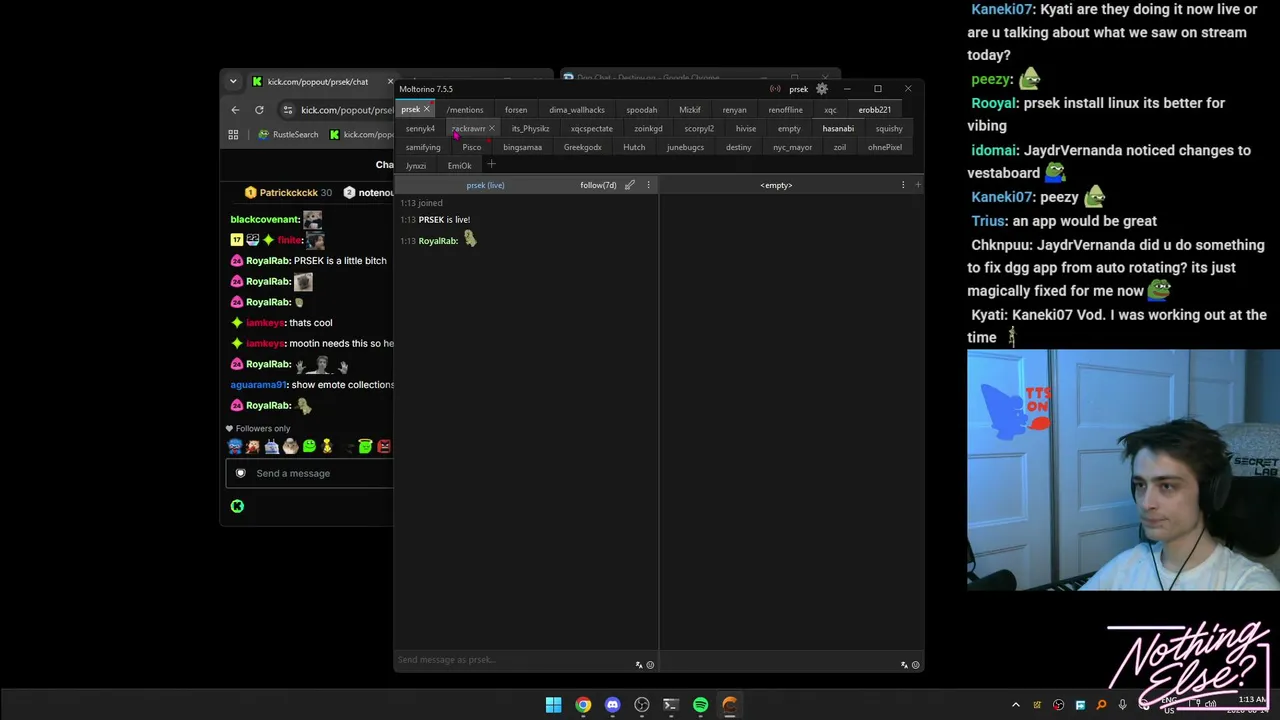Viewport: 1280px width, 720px height.
Task: Open the apps grid in bookmarks bar
Action: [x=233, y=135]
